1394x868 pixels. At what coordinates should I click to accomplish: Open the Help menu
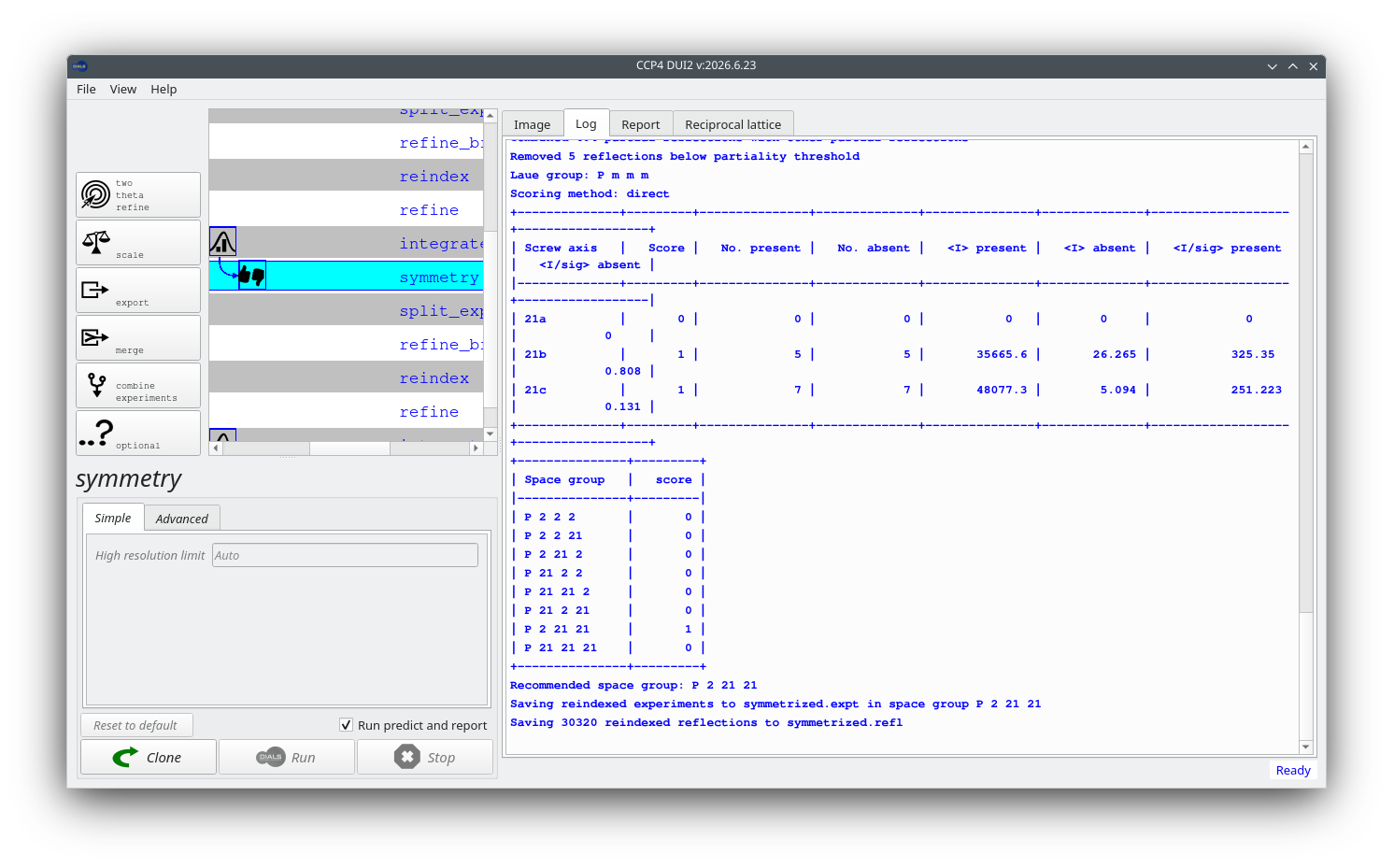click(x=164, y=89)
